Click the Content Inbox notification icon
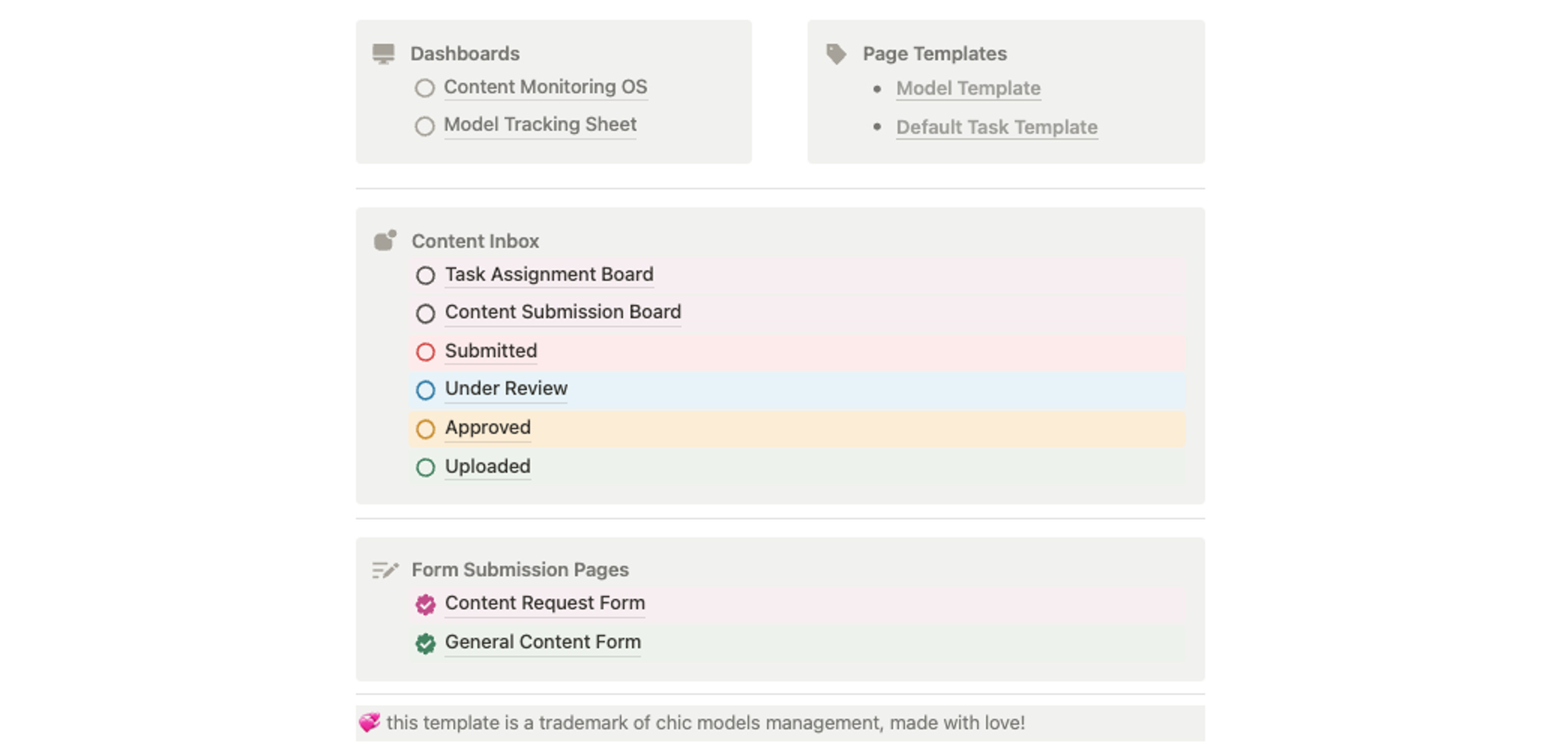Screen dimensions: 1568x744 click(x=385, y=241)
